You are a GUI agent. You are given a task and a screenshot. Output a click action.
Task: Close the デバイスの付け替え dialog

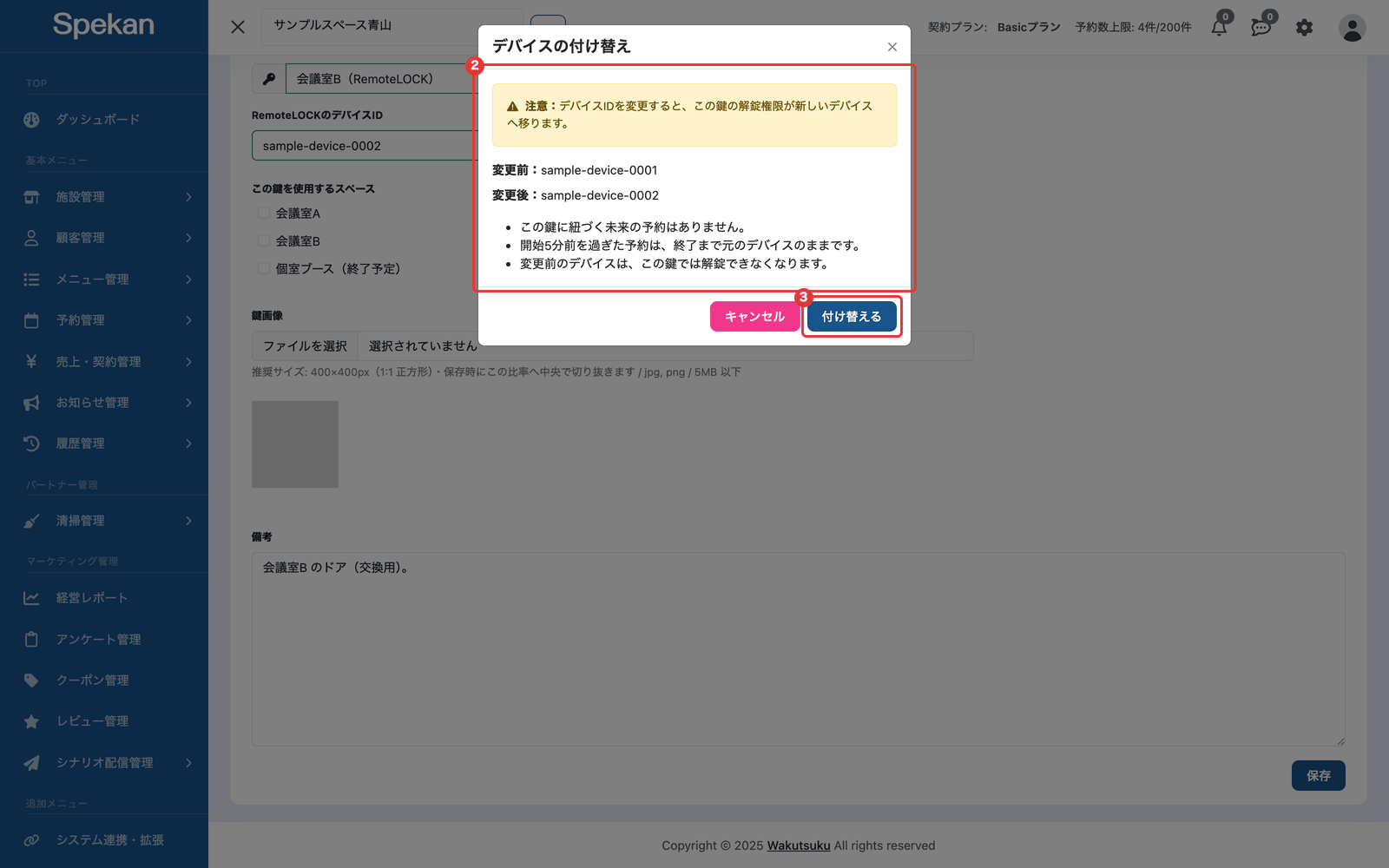coord(892,47)
